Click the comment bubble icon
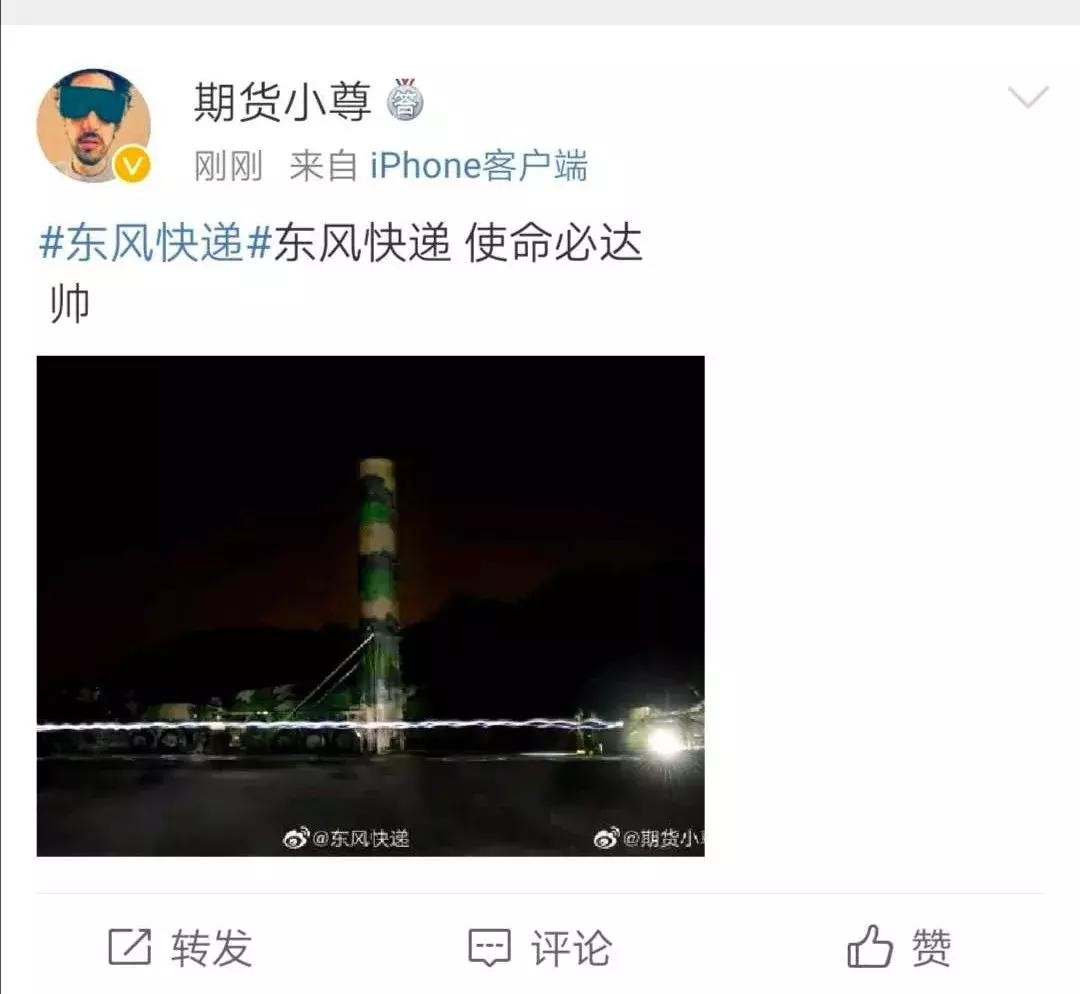The image size is (1080, 994). 490,947
